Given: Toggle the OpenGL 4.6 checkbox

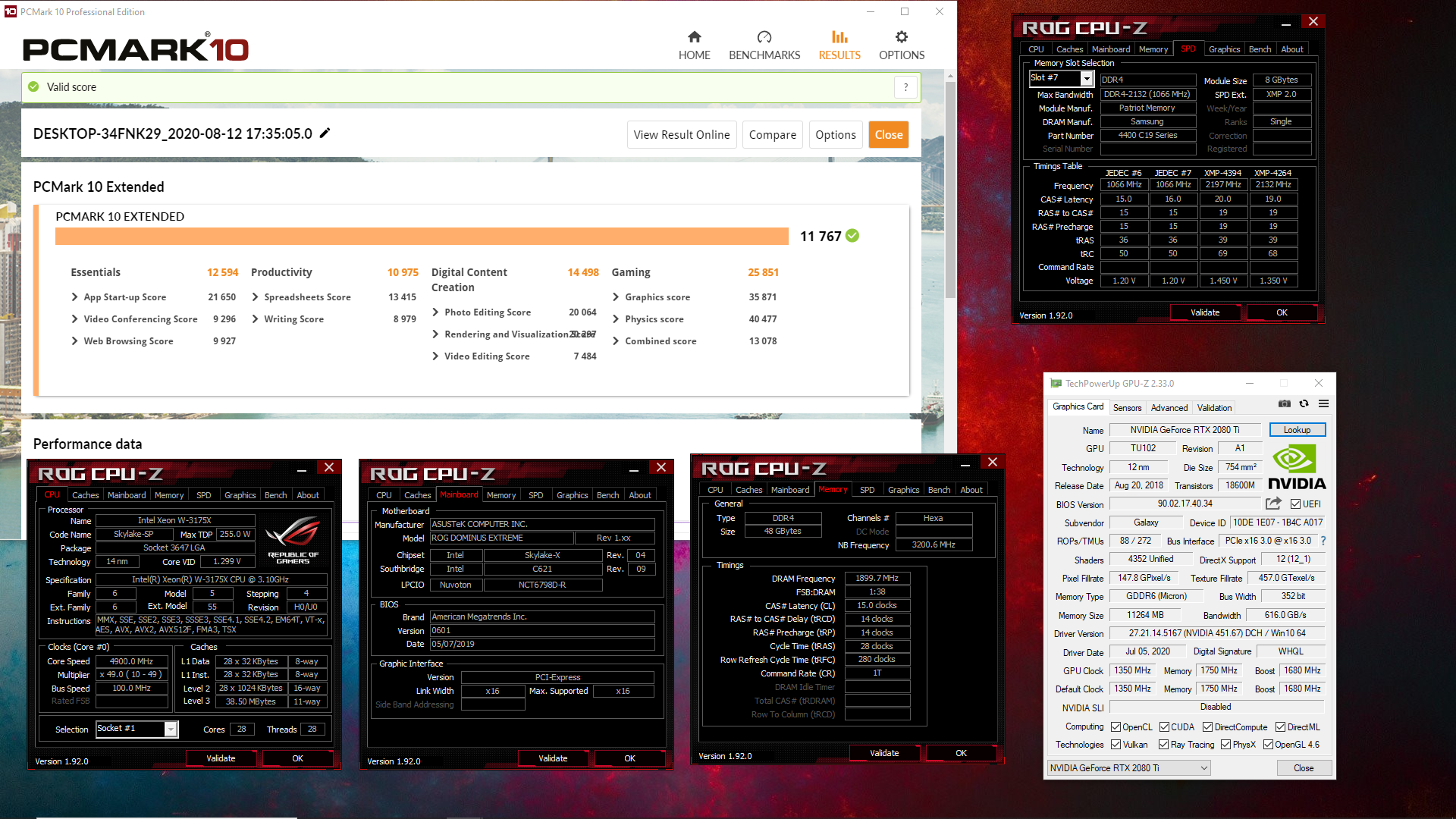Looking at the screenshot, I should [x=1268, y=745].
